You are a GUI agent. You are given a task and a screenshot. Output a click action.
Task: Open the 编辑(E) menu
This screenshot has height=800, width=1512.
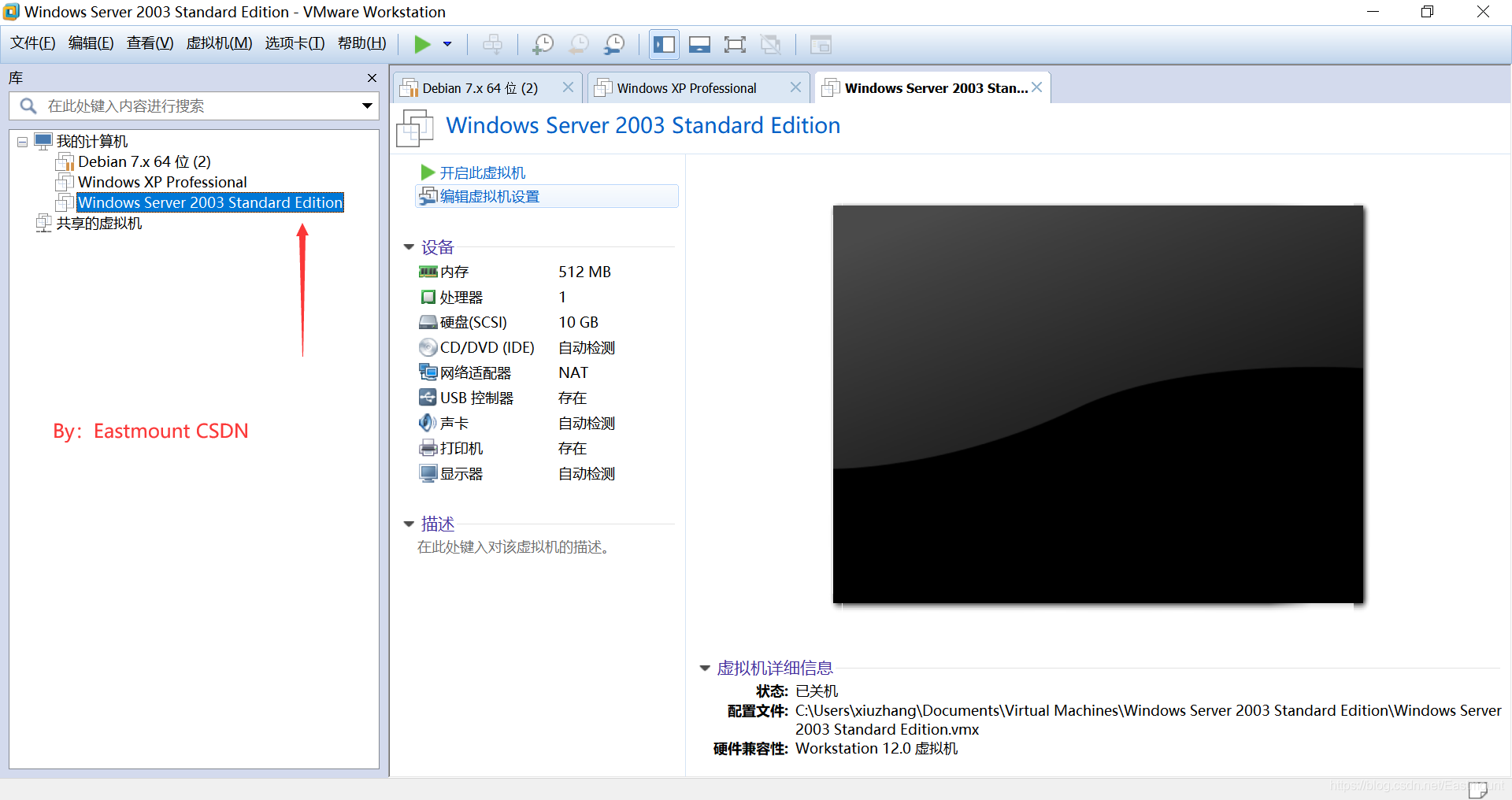tap(91, 43)
